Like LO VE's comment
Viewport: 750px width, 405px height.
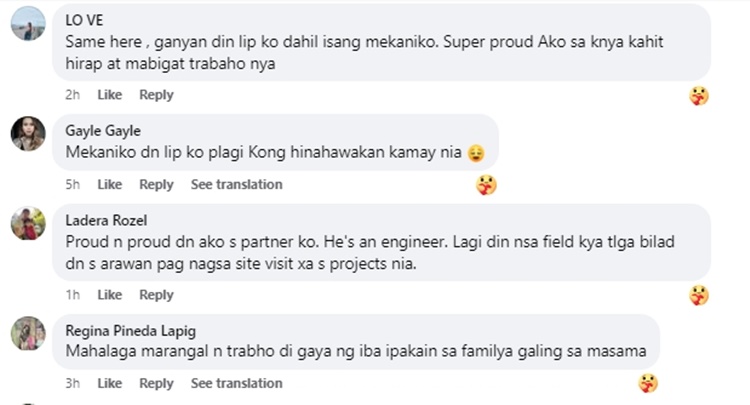click(110, 95)
